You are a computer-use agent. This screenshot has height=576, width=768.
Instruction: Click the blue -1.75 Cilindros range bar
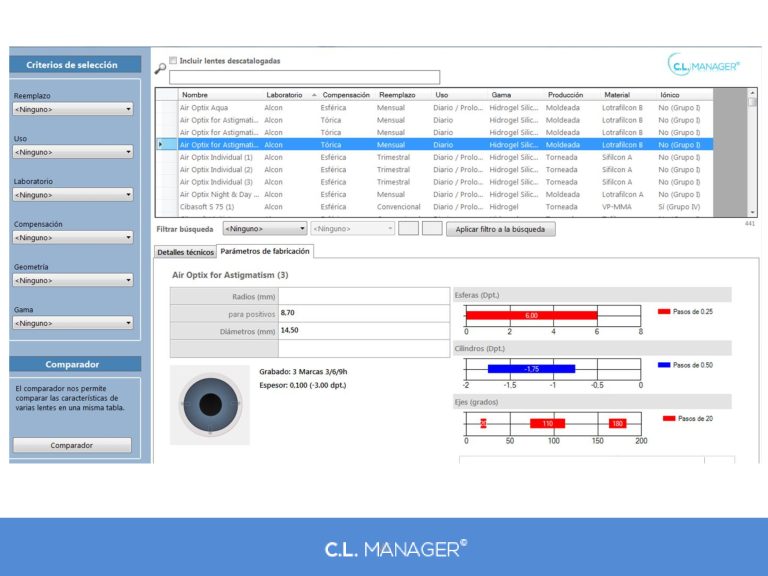click(x=531, y=369)
